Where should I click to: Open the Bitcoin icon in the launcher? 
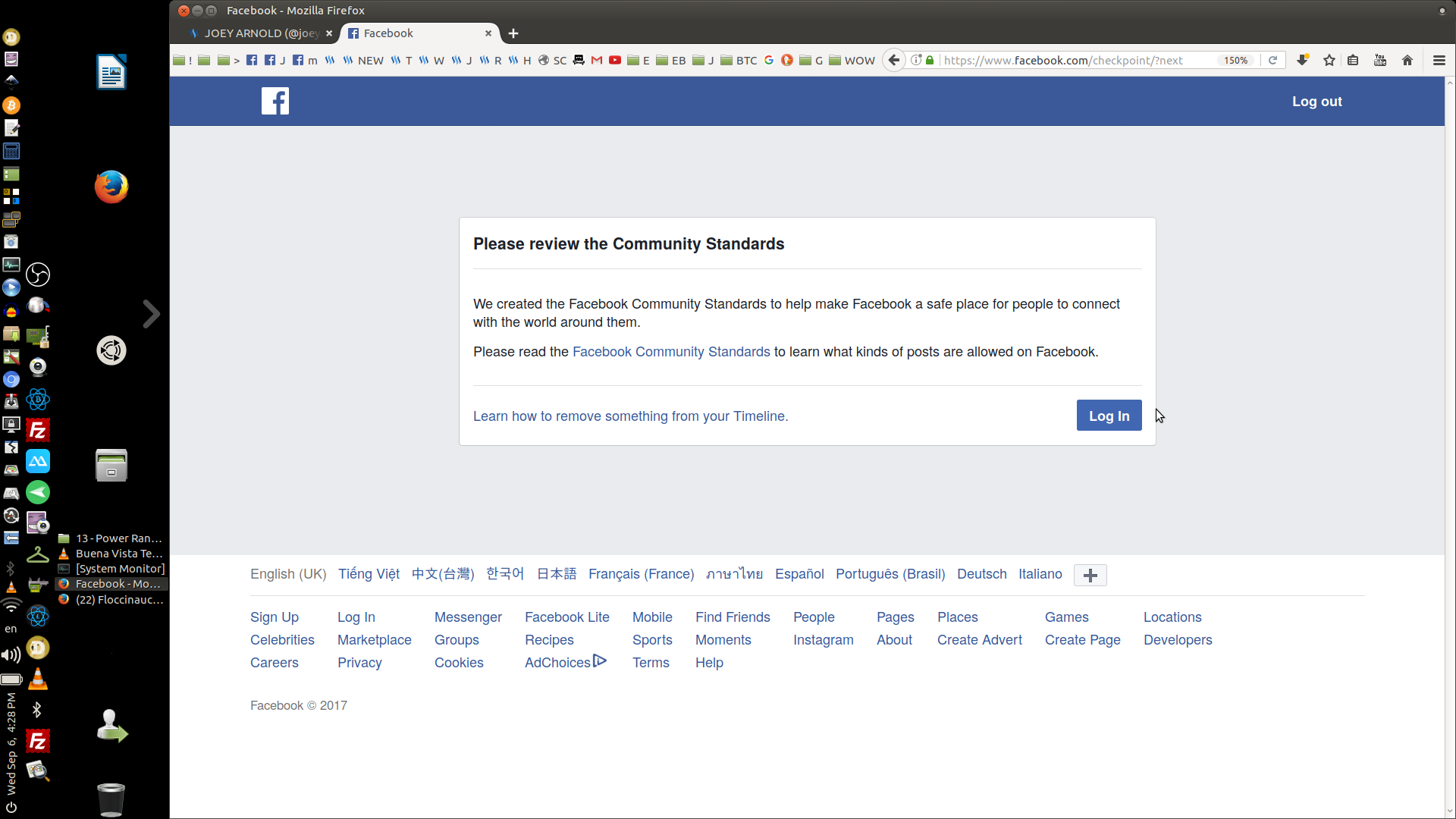point(11,105)
